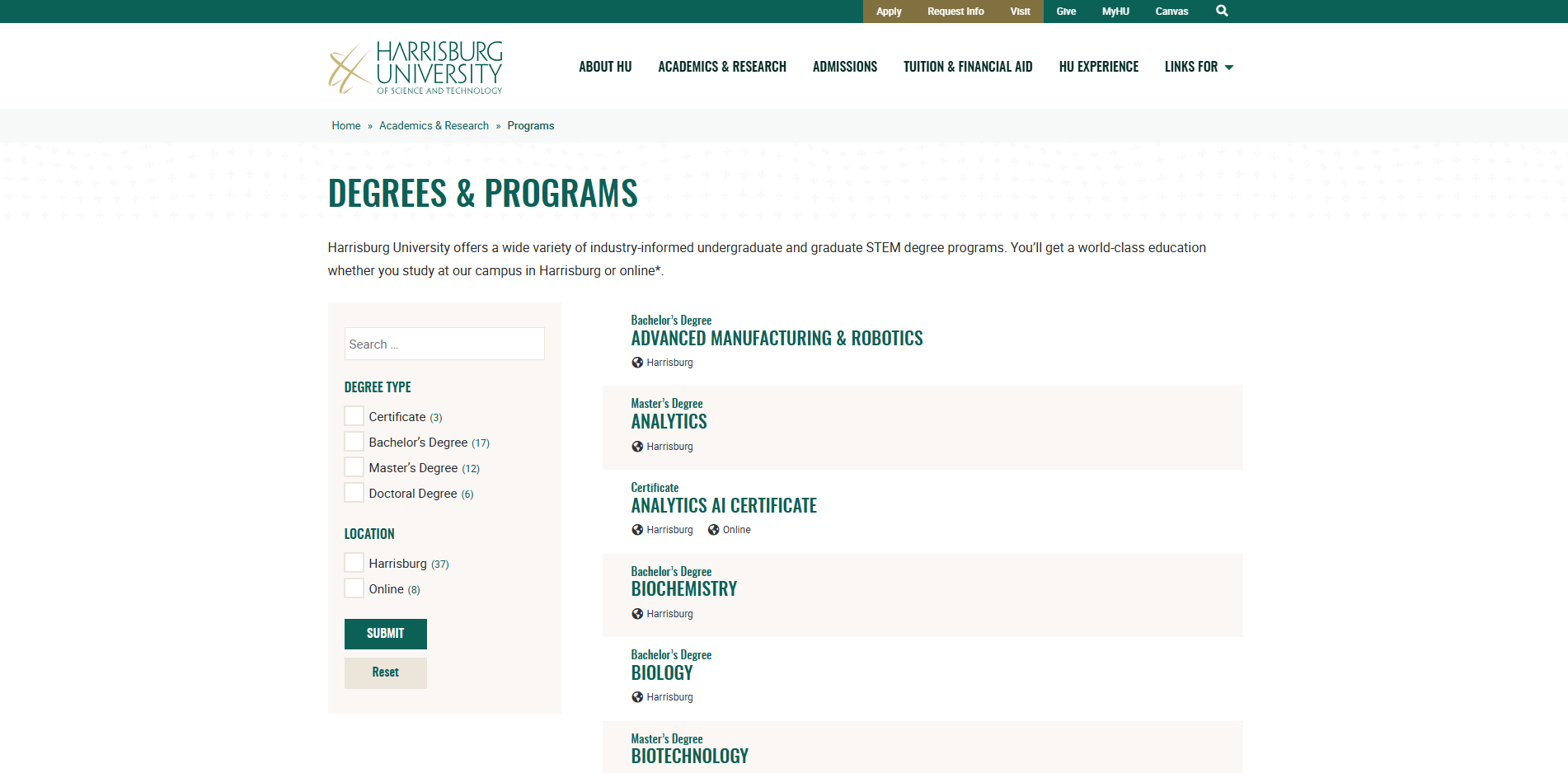The width and height of the screenshot is (1568, 773).
Task: Open the site search magnifier icon
Action: pyautogui.click(x=1222, y=11)
